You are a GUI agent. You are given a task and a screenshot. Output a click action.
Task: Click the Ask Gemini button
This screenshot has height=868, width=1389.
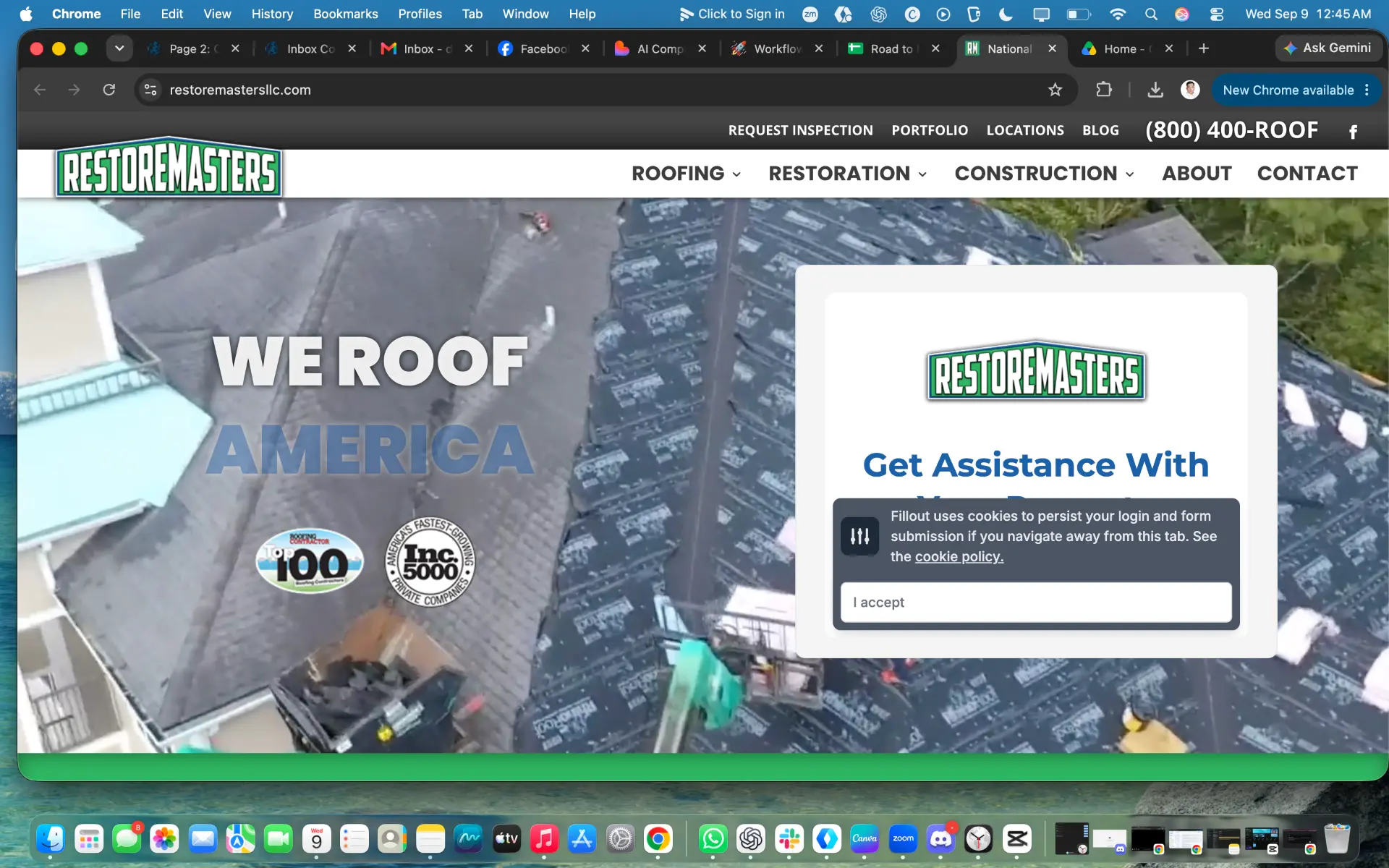click(x=1327, y=48)
